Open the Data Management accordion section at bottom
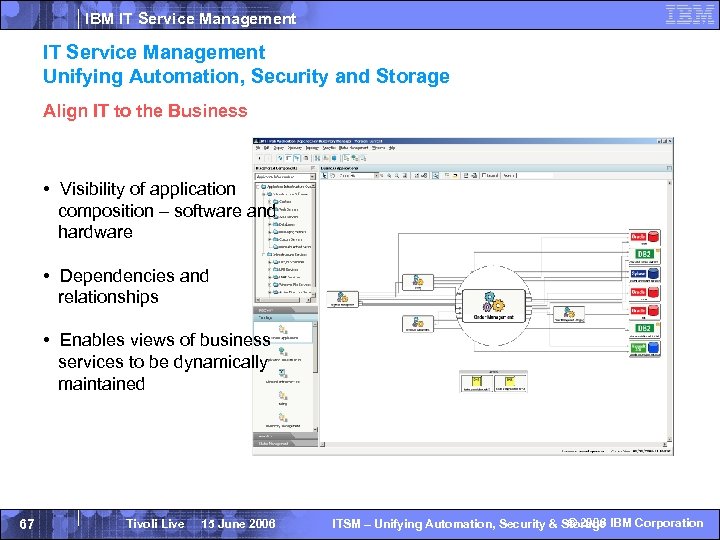Image resolution: width=720 pixels, height=540 pixels. click(285, 444)
